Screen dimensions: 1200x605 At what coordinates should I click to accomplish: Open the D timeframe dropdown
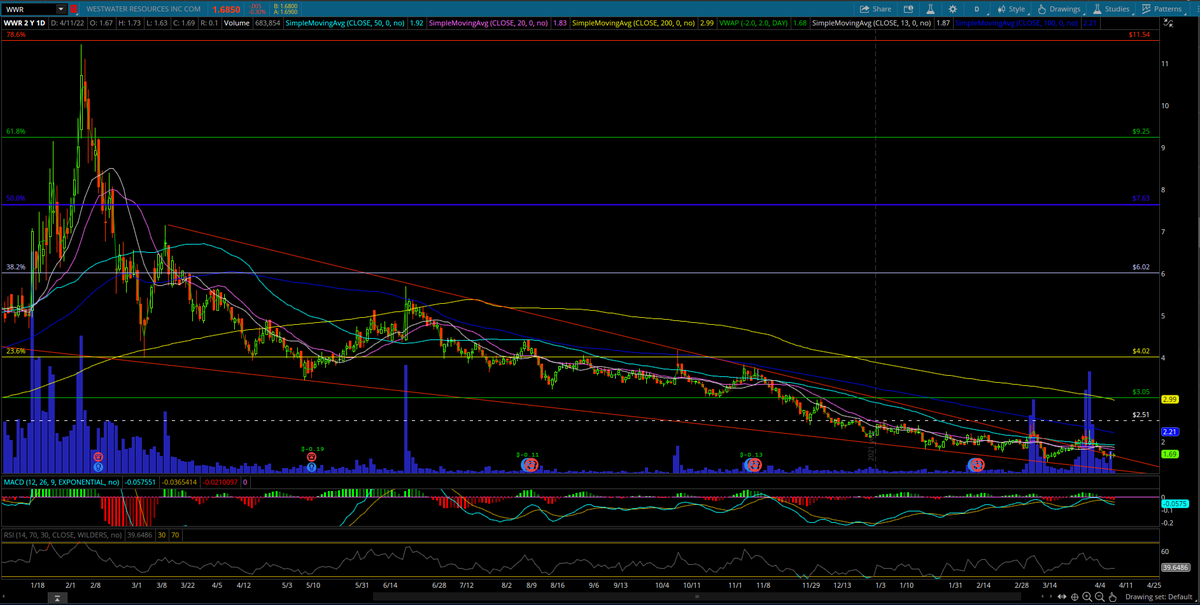(x=977, y=8)
